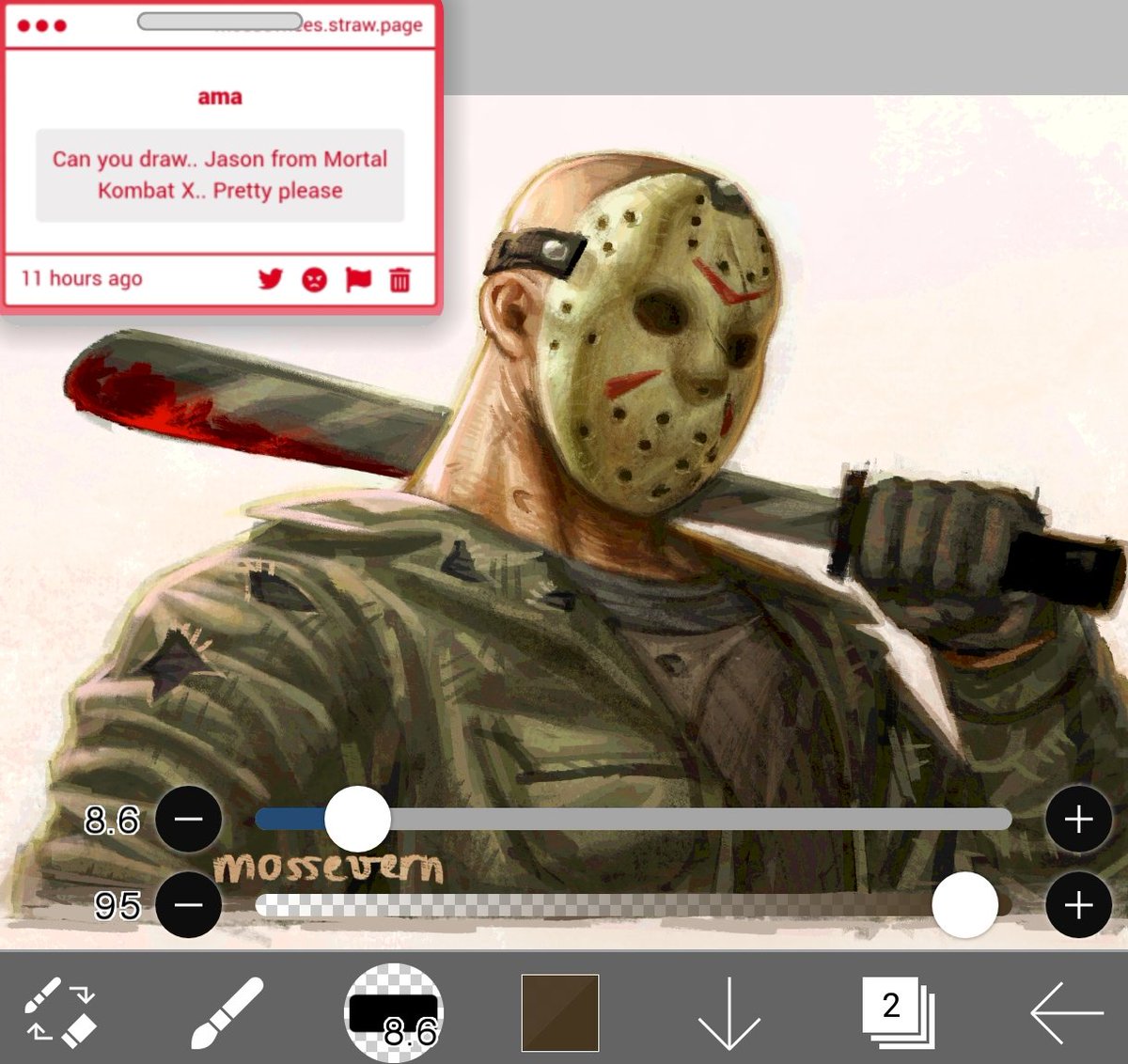Click the angry face icon

point(314,279)
